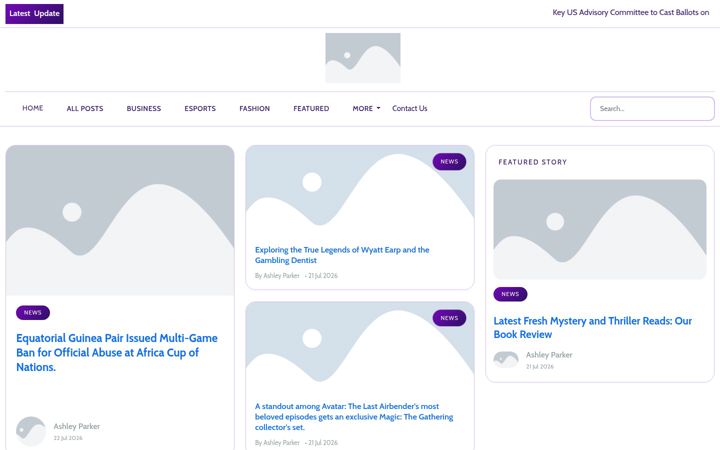Open Ashley Parker author name in Featured Story
The height and width of the screenshot is (450, 720).
coord(549,355)
